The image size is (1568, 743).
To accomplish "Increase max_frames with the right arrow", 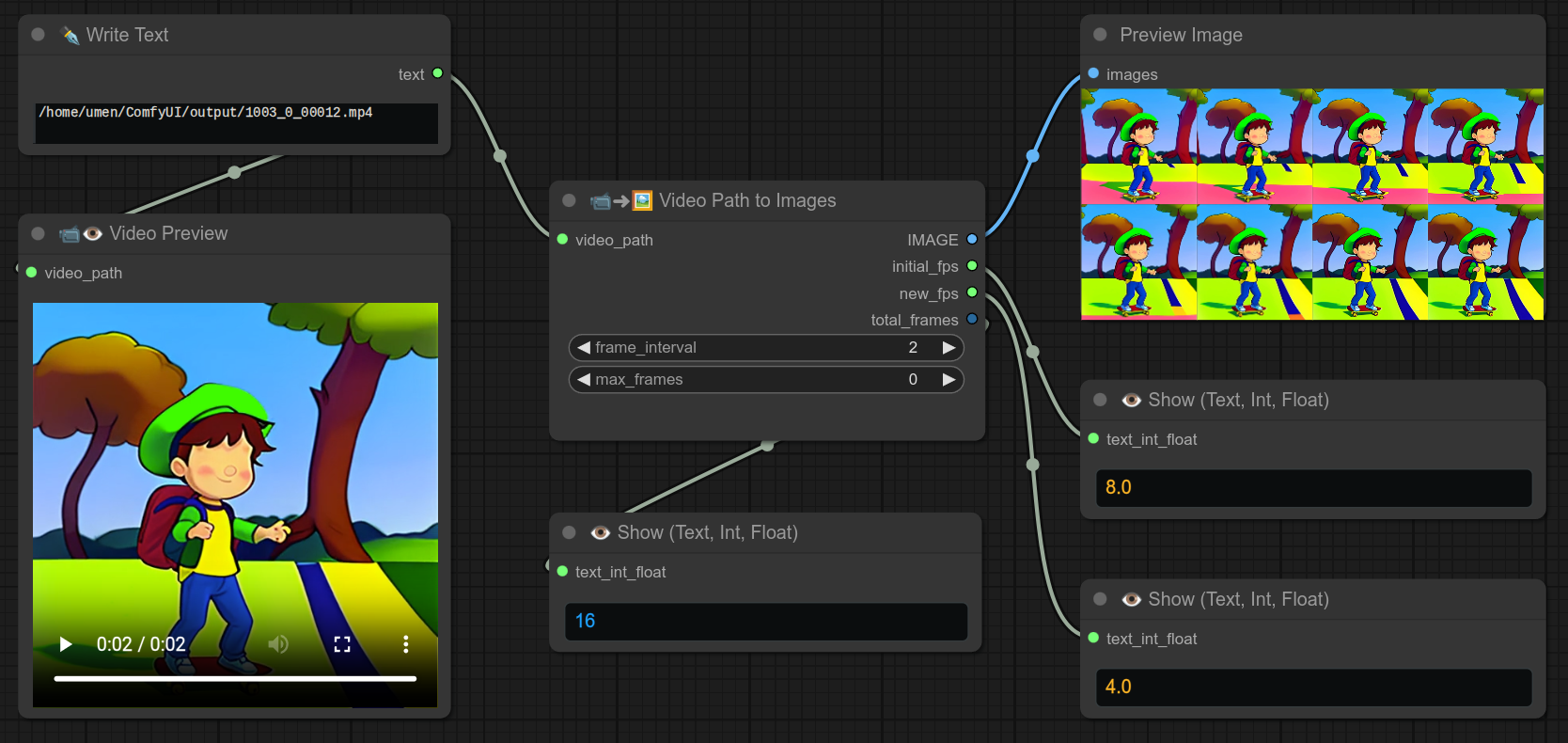I will click(x=949, y=380).
